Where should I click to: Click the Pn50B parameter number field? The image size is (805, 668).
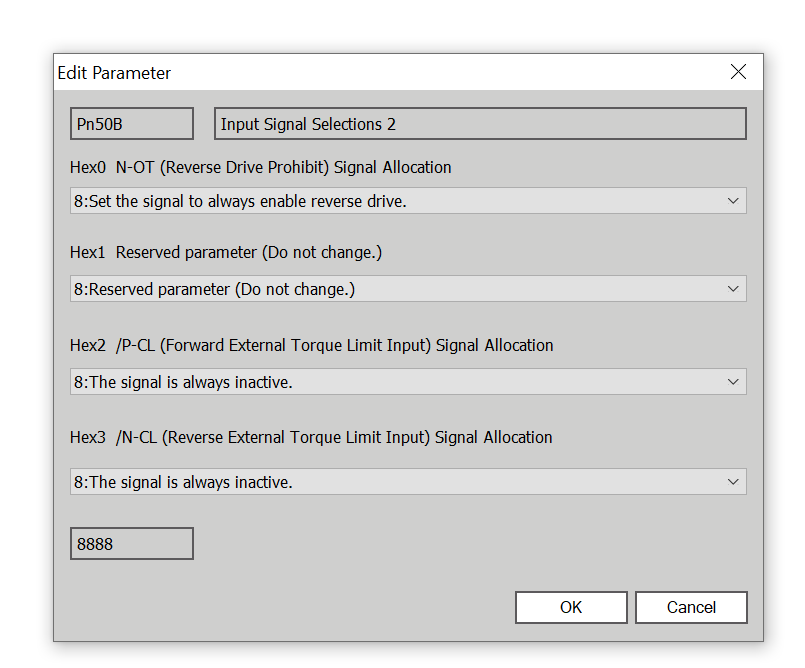(131, 124)
